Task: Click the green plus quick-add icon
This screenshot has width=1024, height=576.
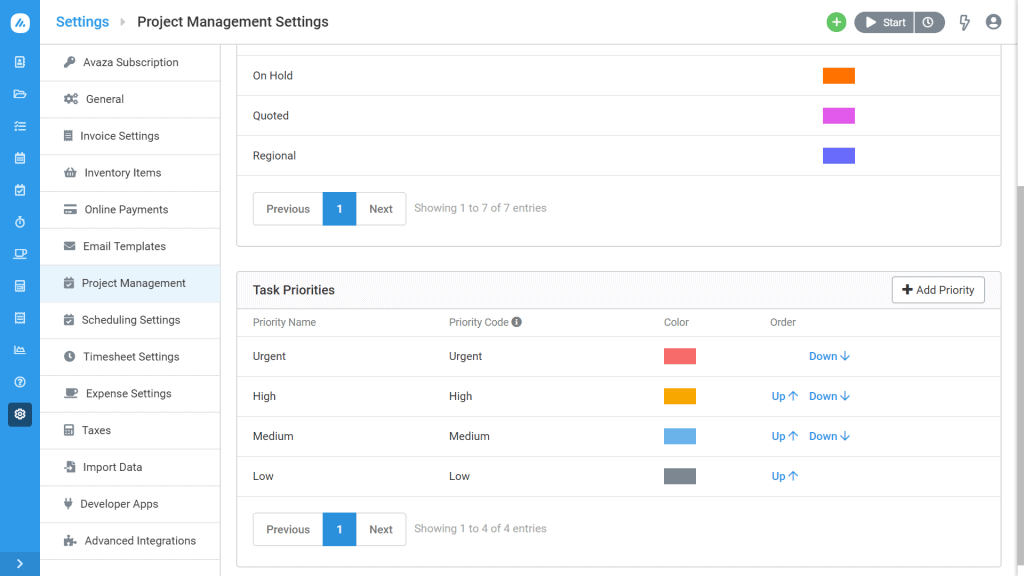Action: tap(836, 22)
